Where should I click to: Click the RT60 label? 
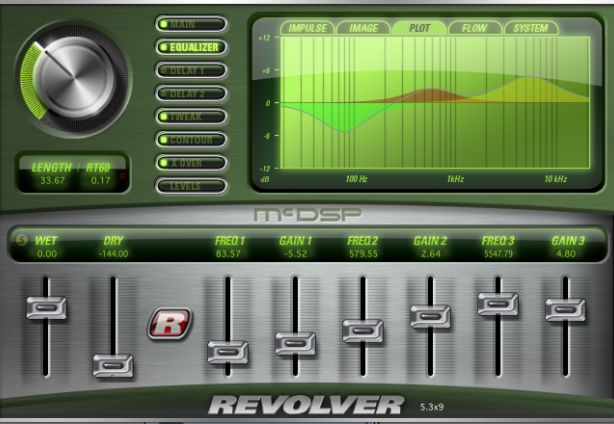(98, 168)
